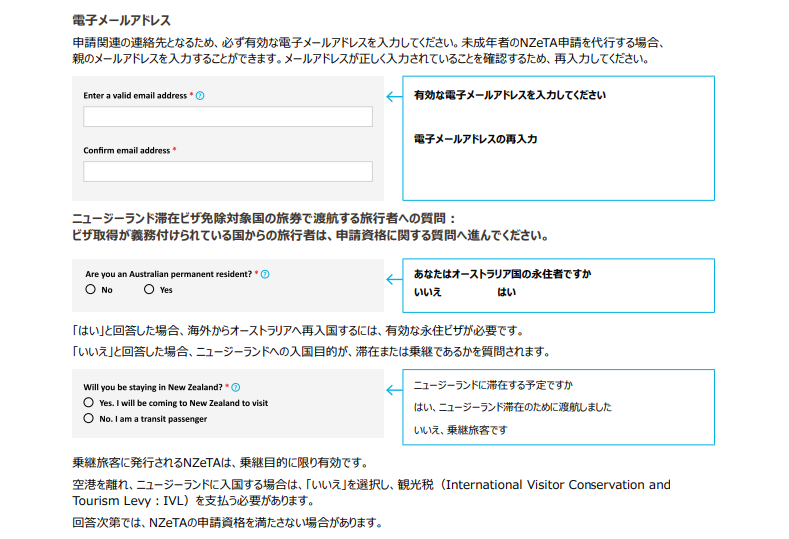
Task: Click the text 'はい、ニュージーランド滞在のために渡航しました'
Action: click(513, 407)
